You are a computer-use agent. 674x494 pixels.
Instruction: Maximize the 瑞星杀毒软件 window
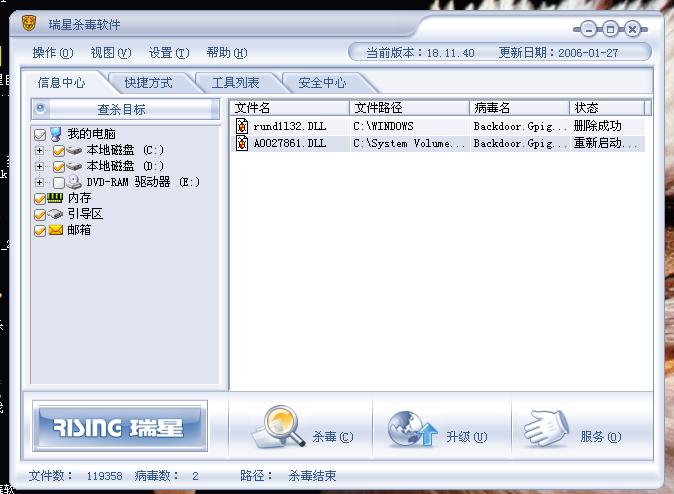tap(610, 29)
